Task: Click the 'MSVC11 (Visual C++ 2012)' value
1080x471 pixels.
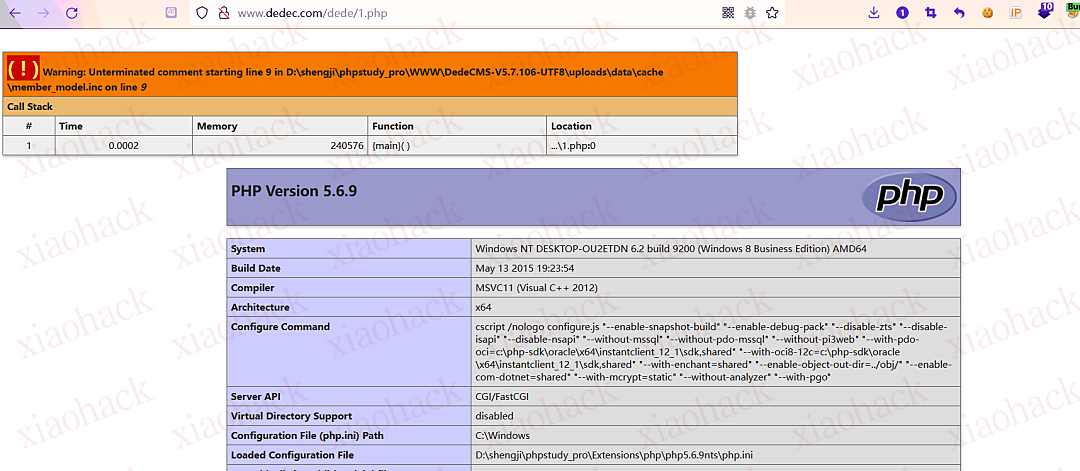Action: coord(537,288)
